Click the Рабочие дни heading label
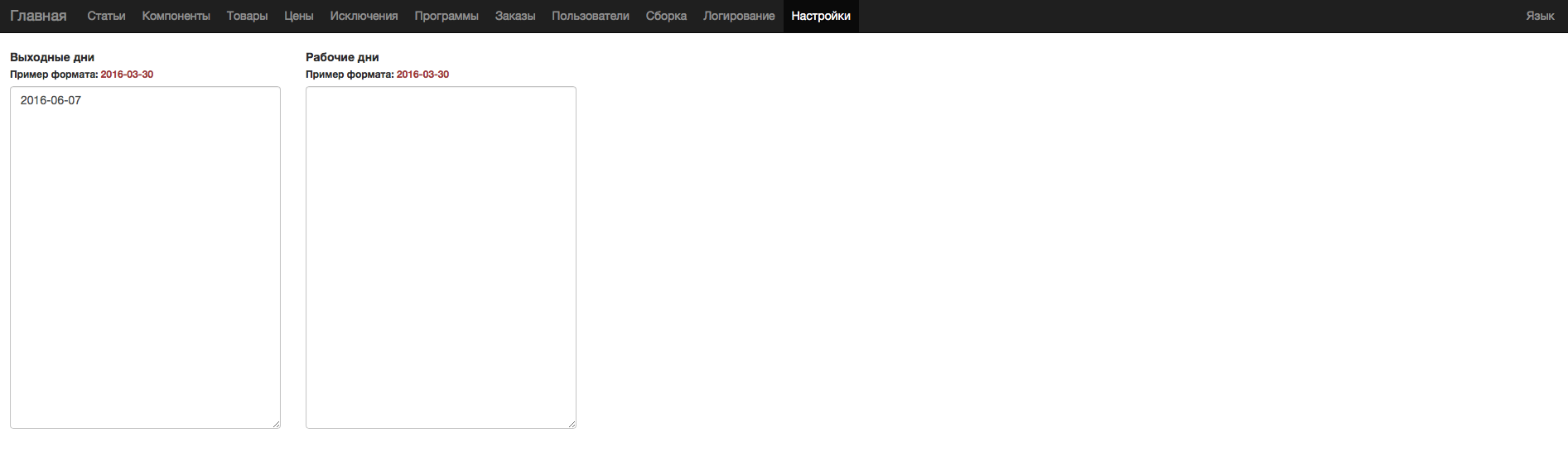 pyautogui.click(x=342, y=57)
